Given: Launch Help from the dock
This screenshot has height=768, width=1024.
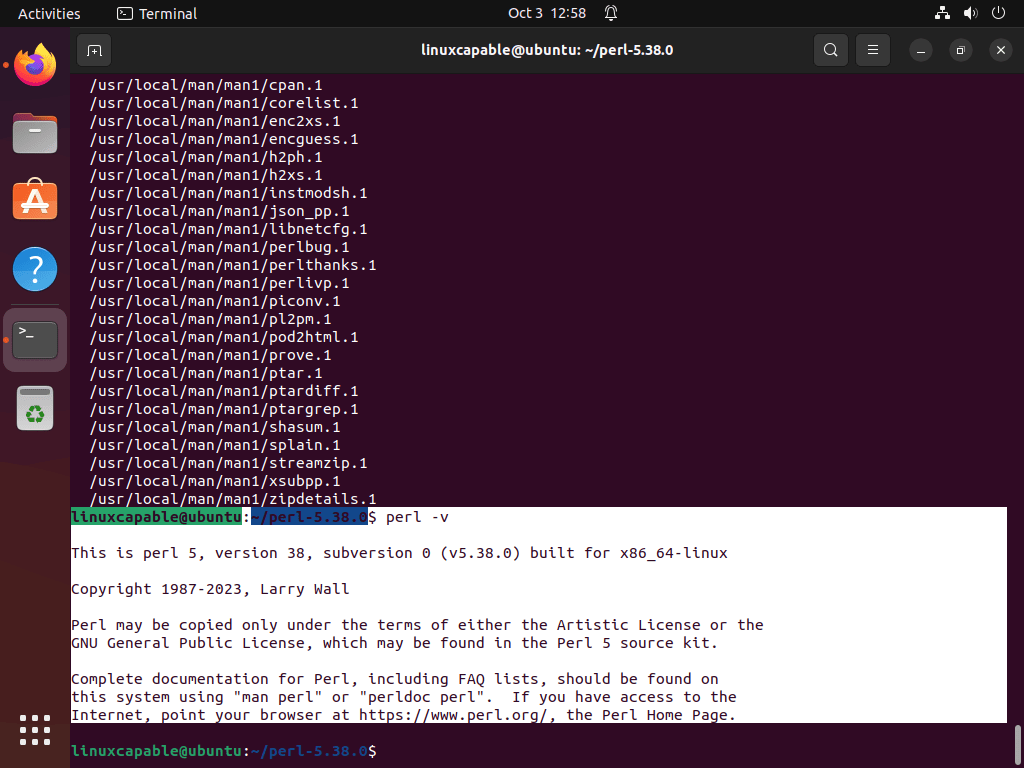Looking at the screenshot, I should [x=35, y=268].
